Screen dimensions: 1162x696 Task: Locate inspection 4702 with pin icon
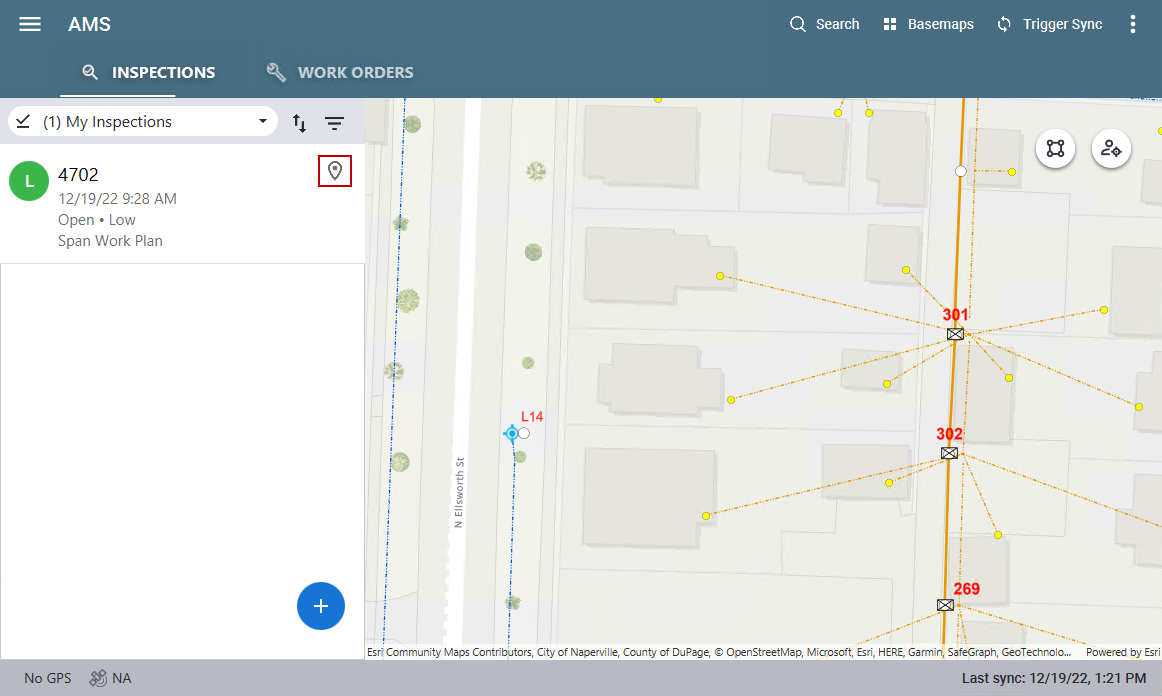tap(335, 172)
